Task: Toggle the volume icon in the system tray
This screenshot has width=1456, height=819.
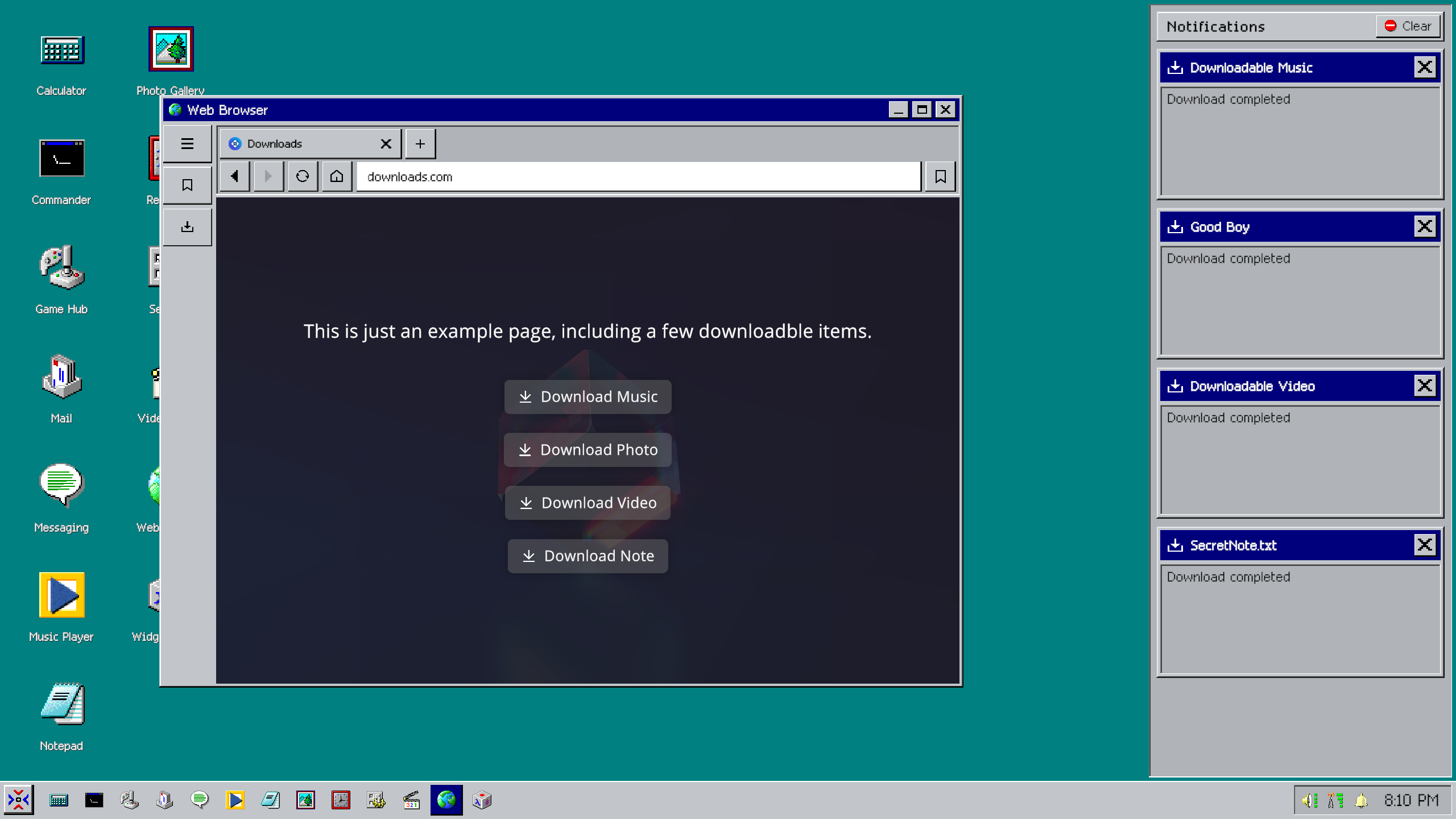Action: tap(1309, 800)
